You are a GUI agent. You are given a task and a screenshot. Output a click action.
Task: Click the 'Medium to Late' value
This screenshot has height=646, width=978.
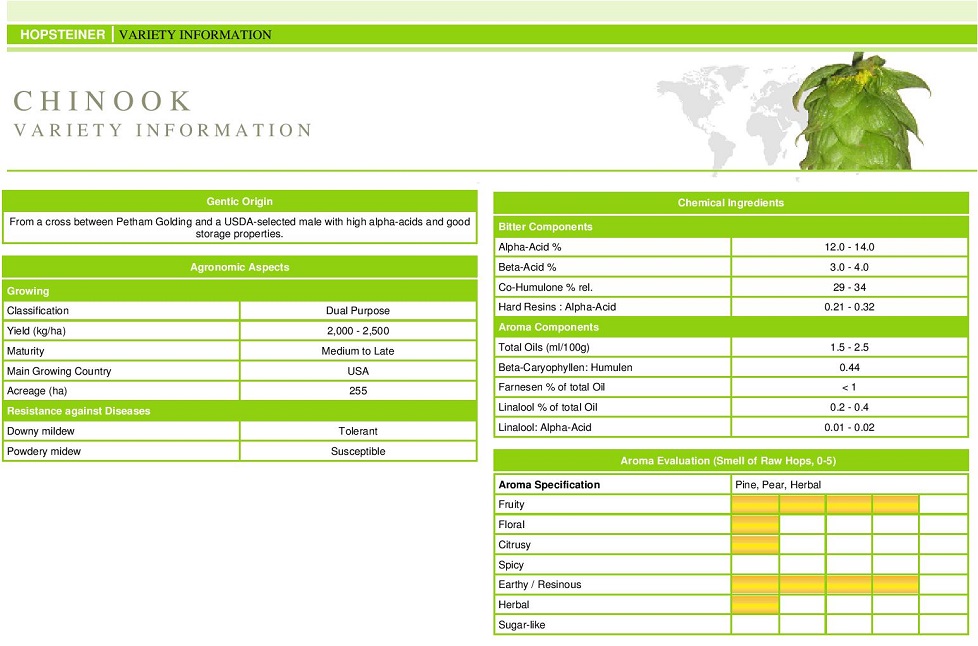pos(358,351)
